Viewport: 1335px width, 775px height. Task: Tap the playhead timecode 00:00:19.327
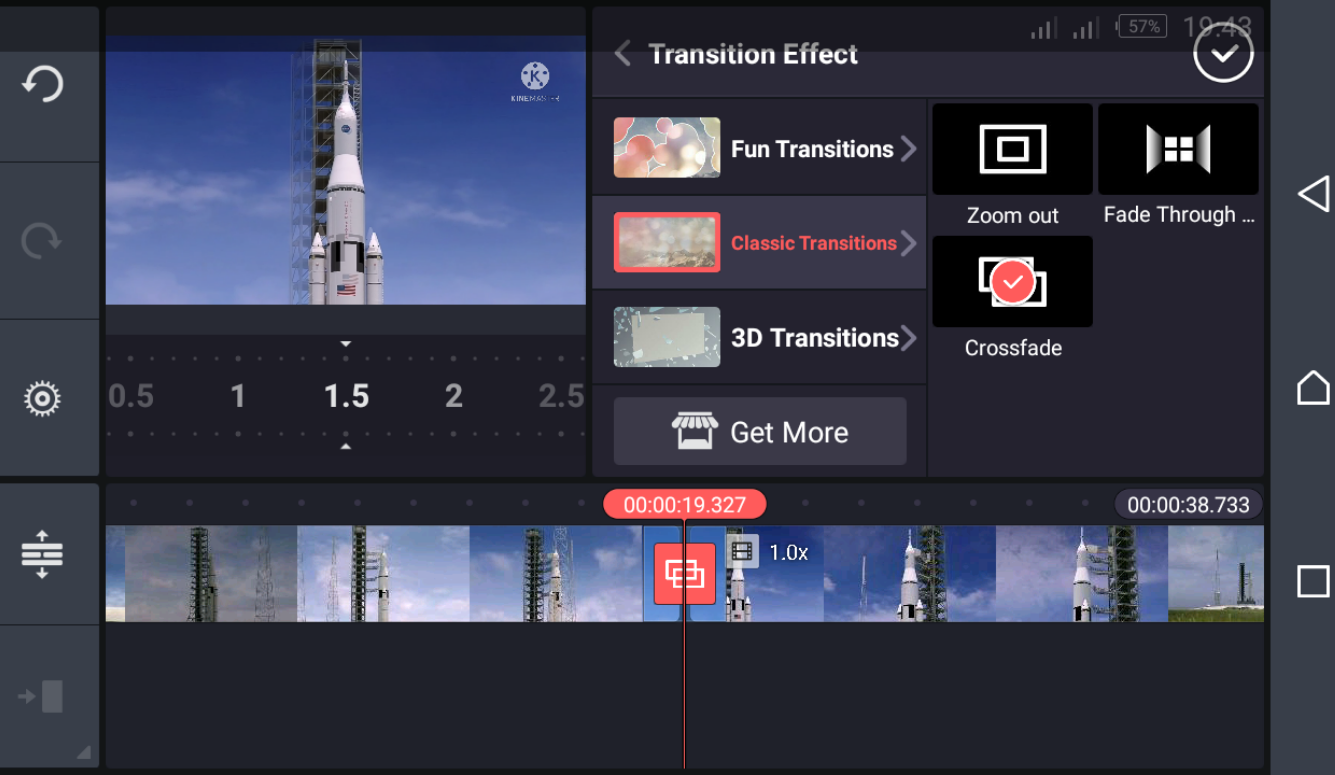(684, 504)
